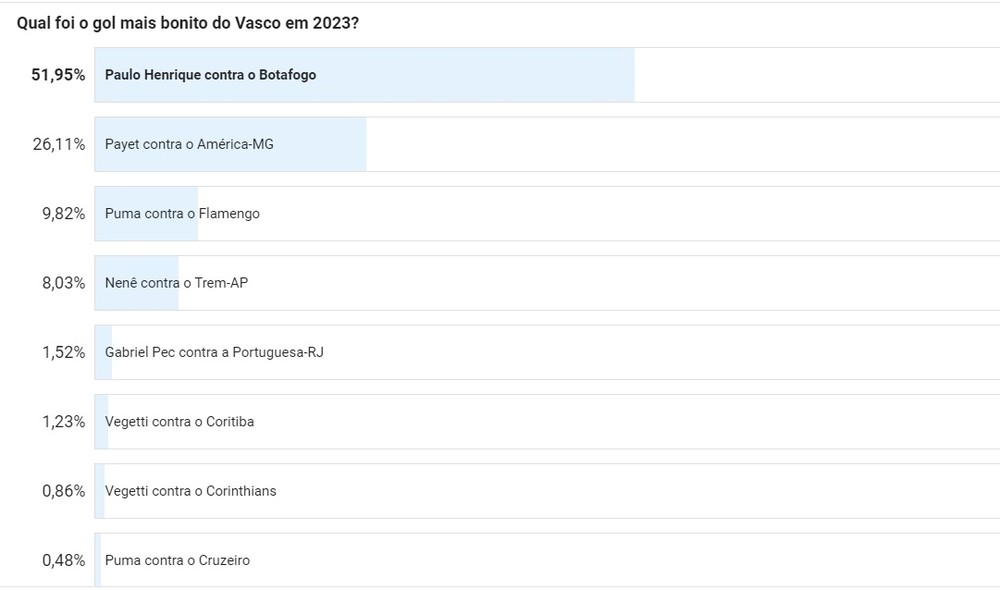Select Vegetti contra o Coritiba option
This screenshot has height=590, width=1000.
pyautogui.click(x=179, y=422)
